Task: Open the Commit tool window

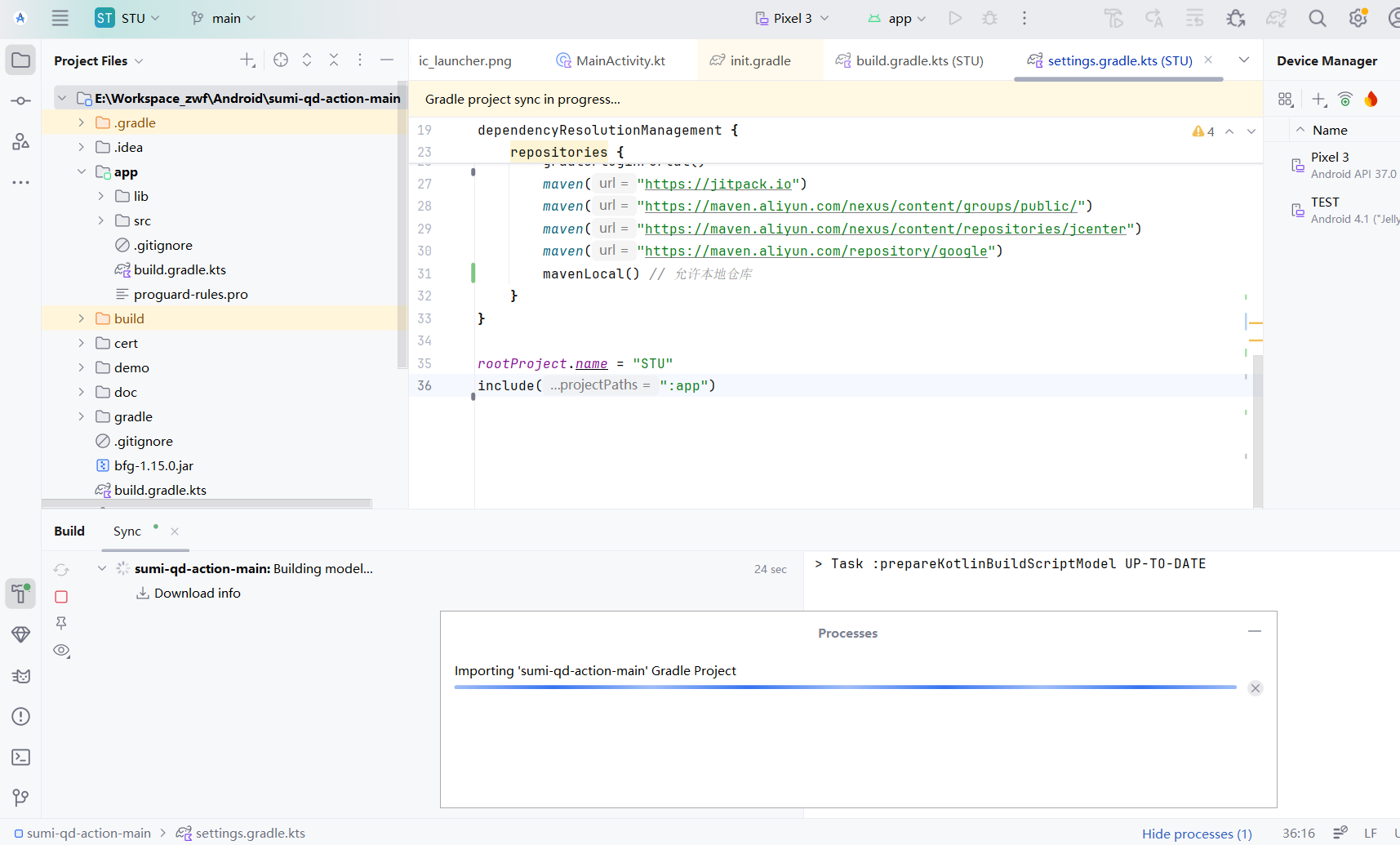Action: coord(20,101)
